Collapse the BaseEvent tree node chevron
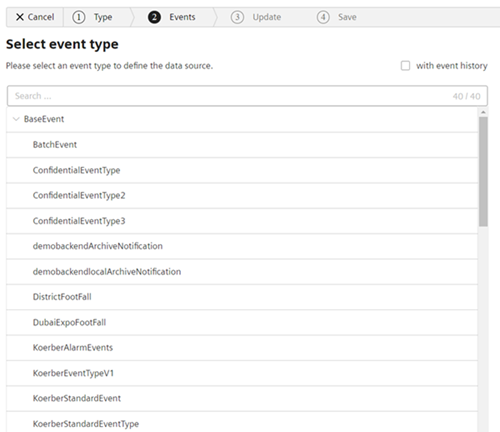500x432 pixels. (16, 119)
